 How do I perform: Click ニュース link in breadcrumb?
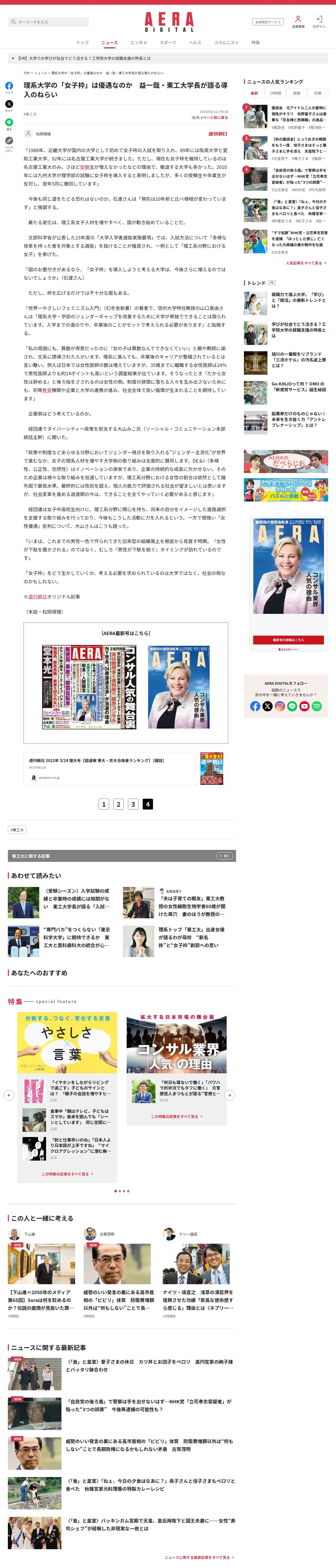point(41,73)
